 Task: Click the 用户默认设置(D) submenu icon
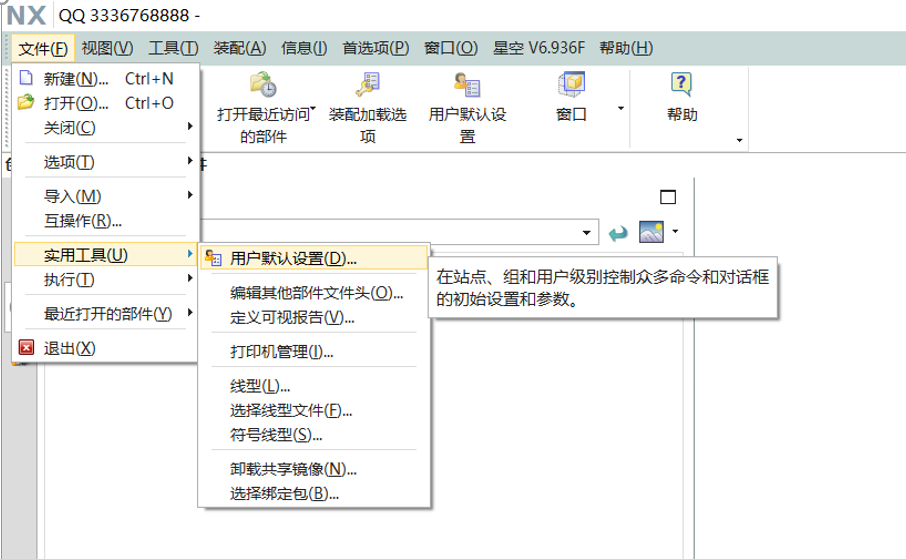click(x=213, y=258)
